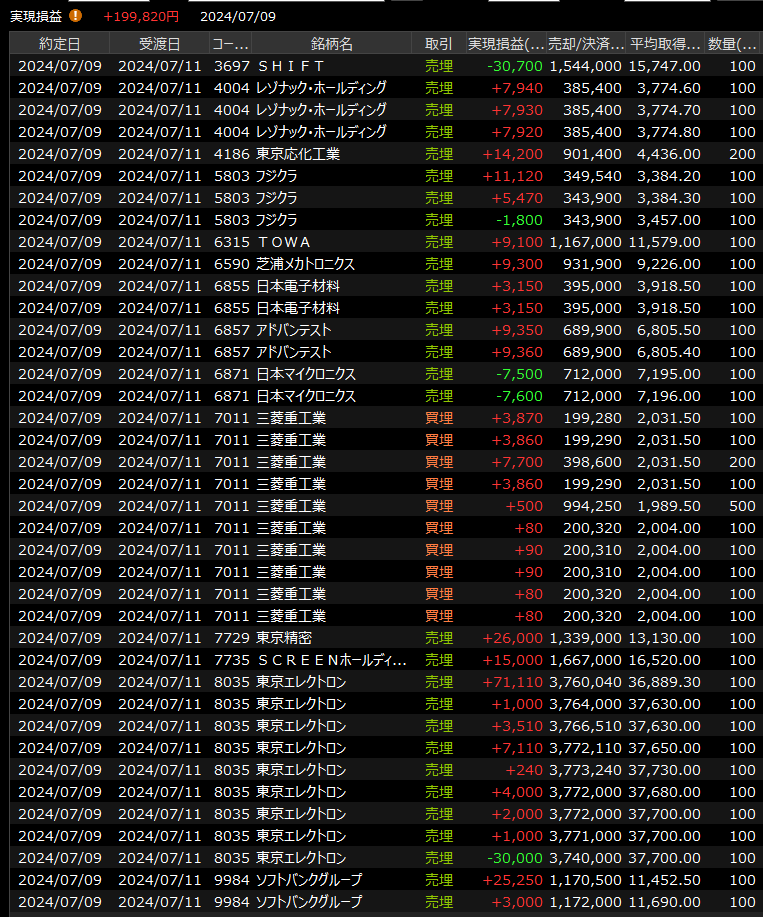The image size is (763, 917).
Task: Sort by 受渡日 column header
Action: tap(159, 44)
